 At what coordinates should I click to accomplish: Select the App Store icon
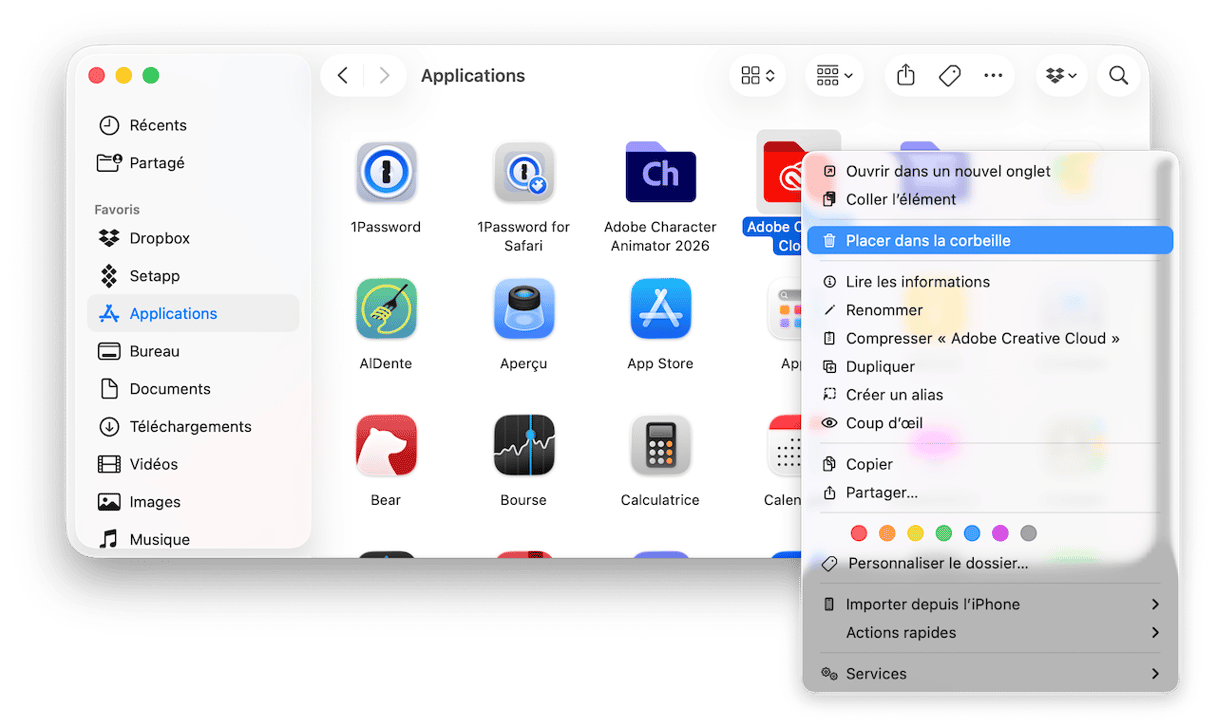click(x=660, y=309)
